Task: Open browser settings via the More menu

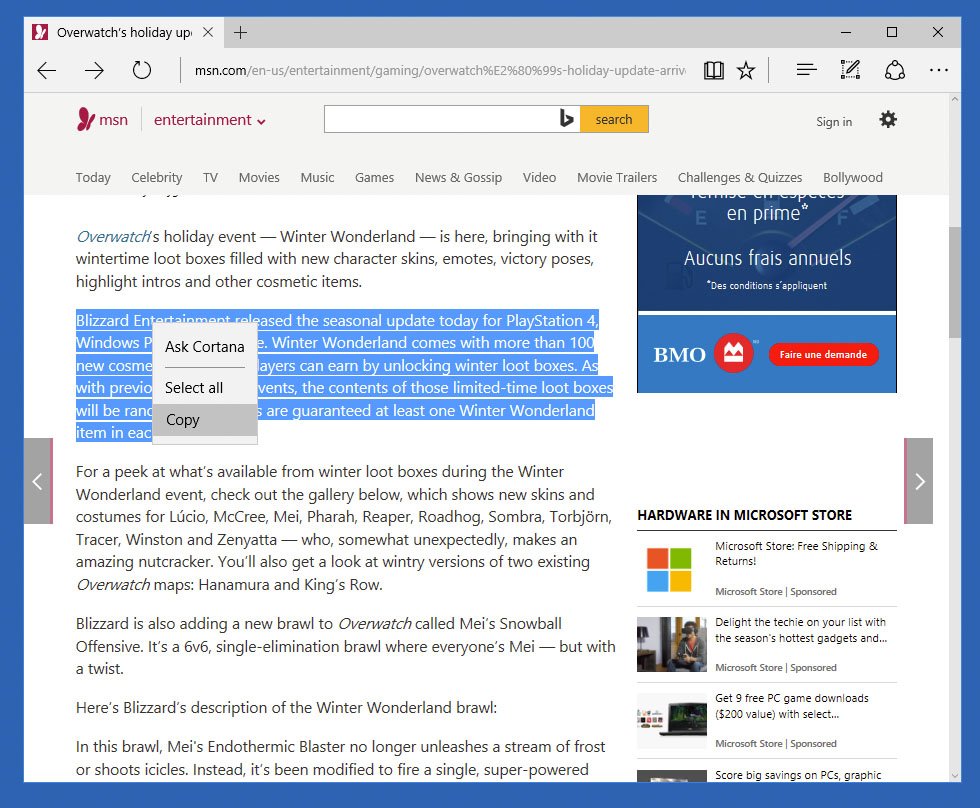Action: click(x=938, y=69)
